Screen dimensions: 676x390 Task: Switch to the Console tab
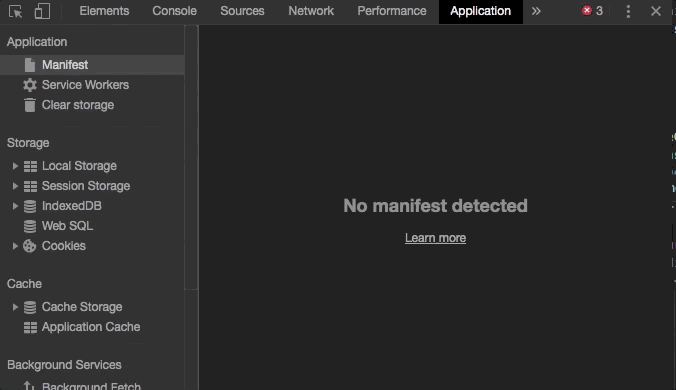coord(174,11)
